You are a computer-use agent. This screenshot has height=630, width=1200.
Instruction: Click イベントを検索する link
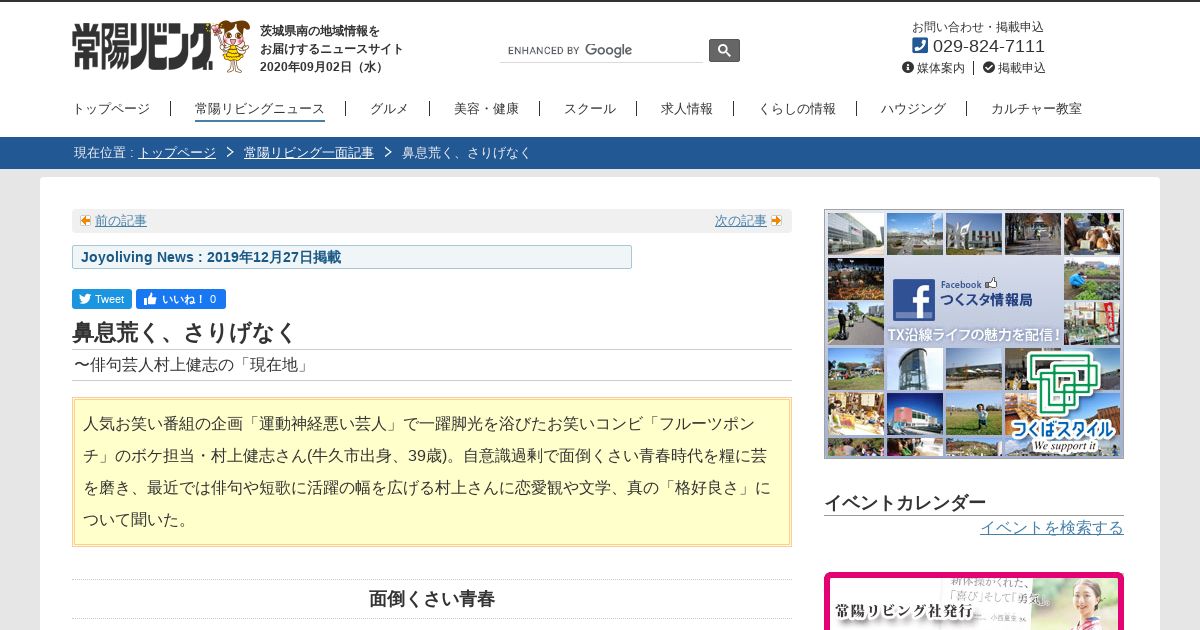point(1052,527)
